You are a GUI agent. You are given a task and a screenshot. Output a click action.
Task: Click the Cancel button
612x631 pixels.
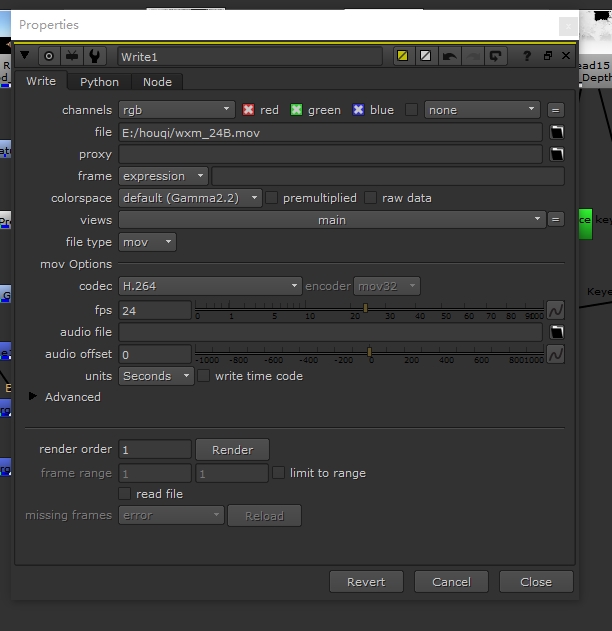click(451, 582)
